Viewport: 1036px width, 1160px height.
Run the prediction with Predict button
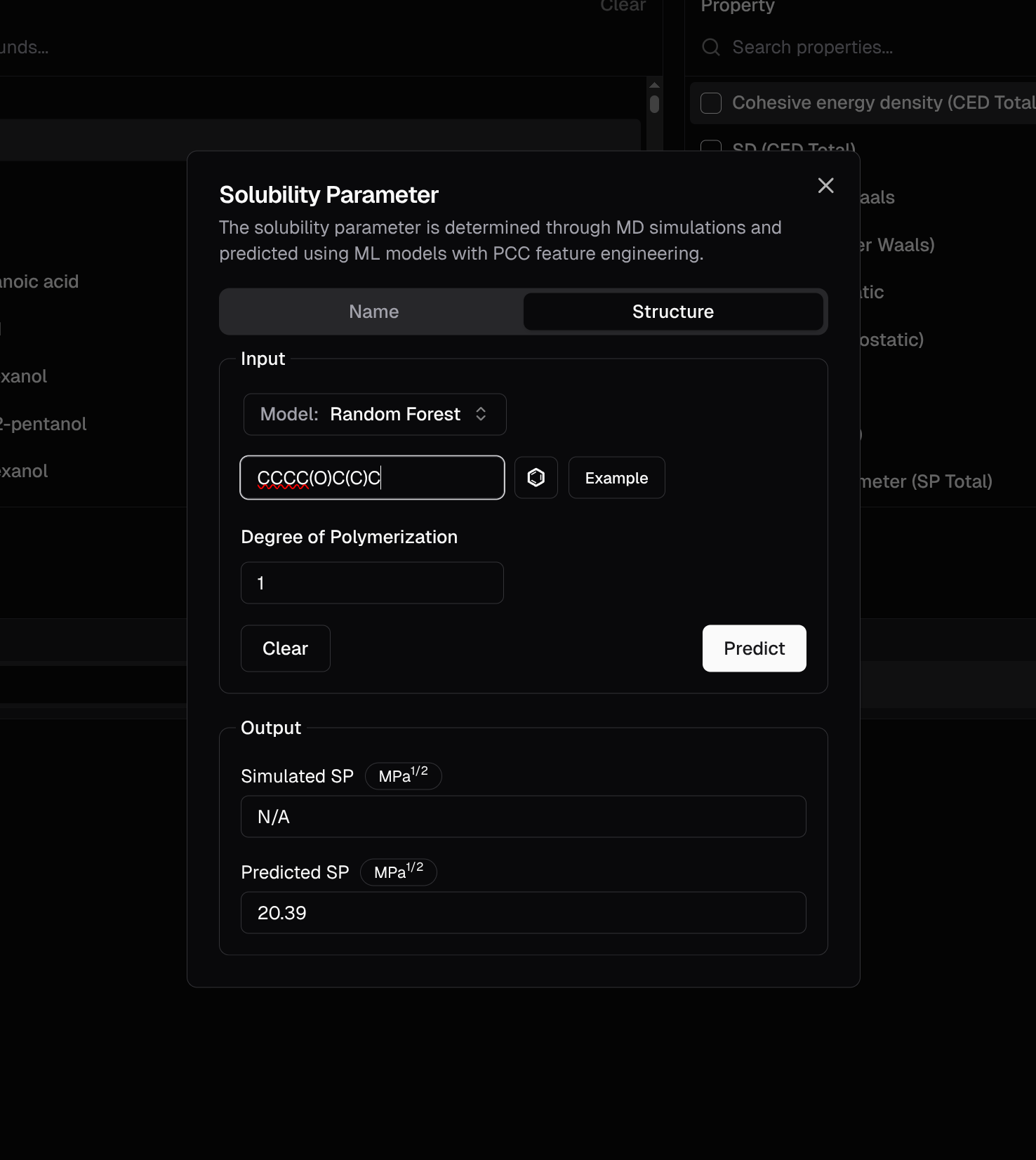(x=754, y=648)
